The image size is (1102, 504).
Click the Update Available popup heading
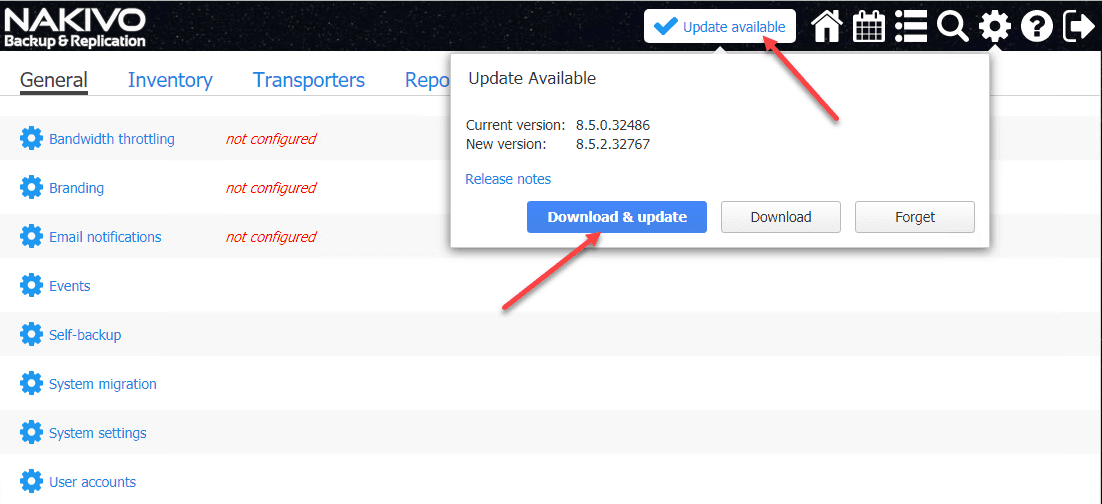click(x=532, y=79)
